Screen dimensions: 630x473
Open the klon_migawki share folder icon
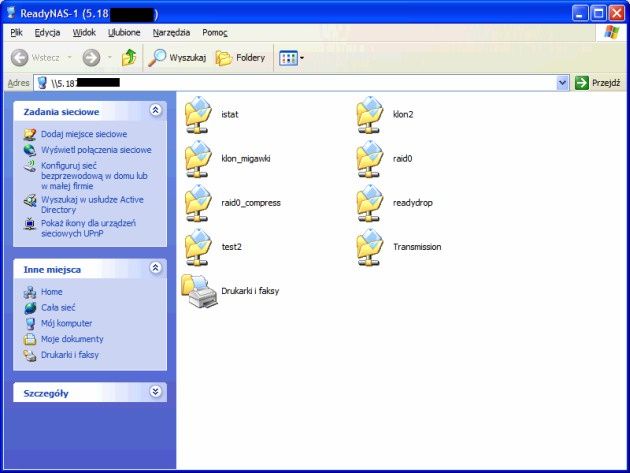(198, 159)
